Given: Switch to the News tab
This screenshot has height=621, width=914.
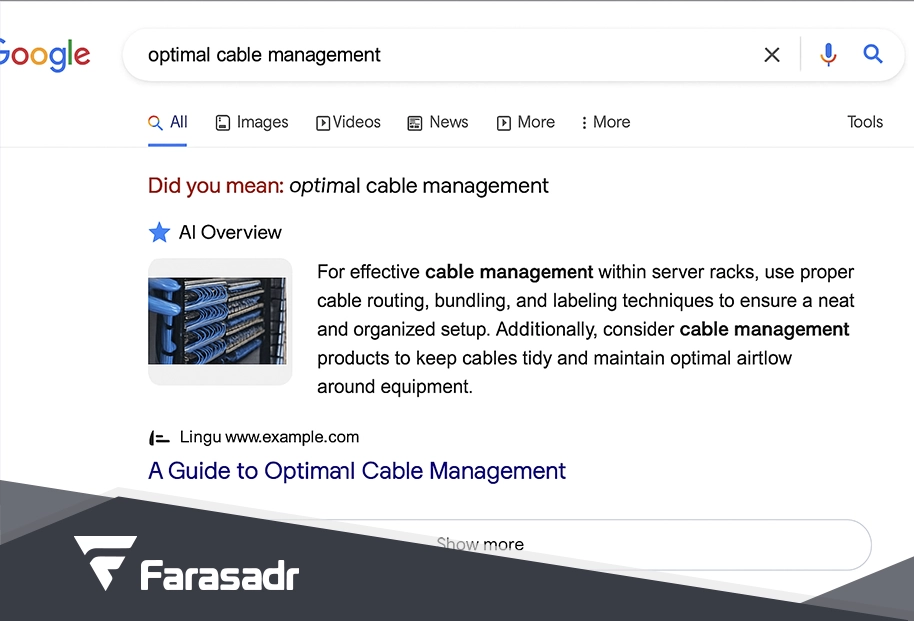Looking at the screenshot, I should coord(438,122).
